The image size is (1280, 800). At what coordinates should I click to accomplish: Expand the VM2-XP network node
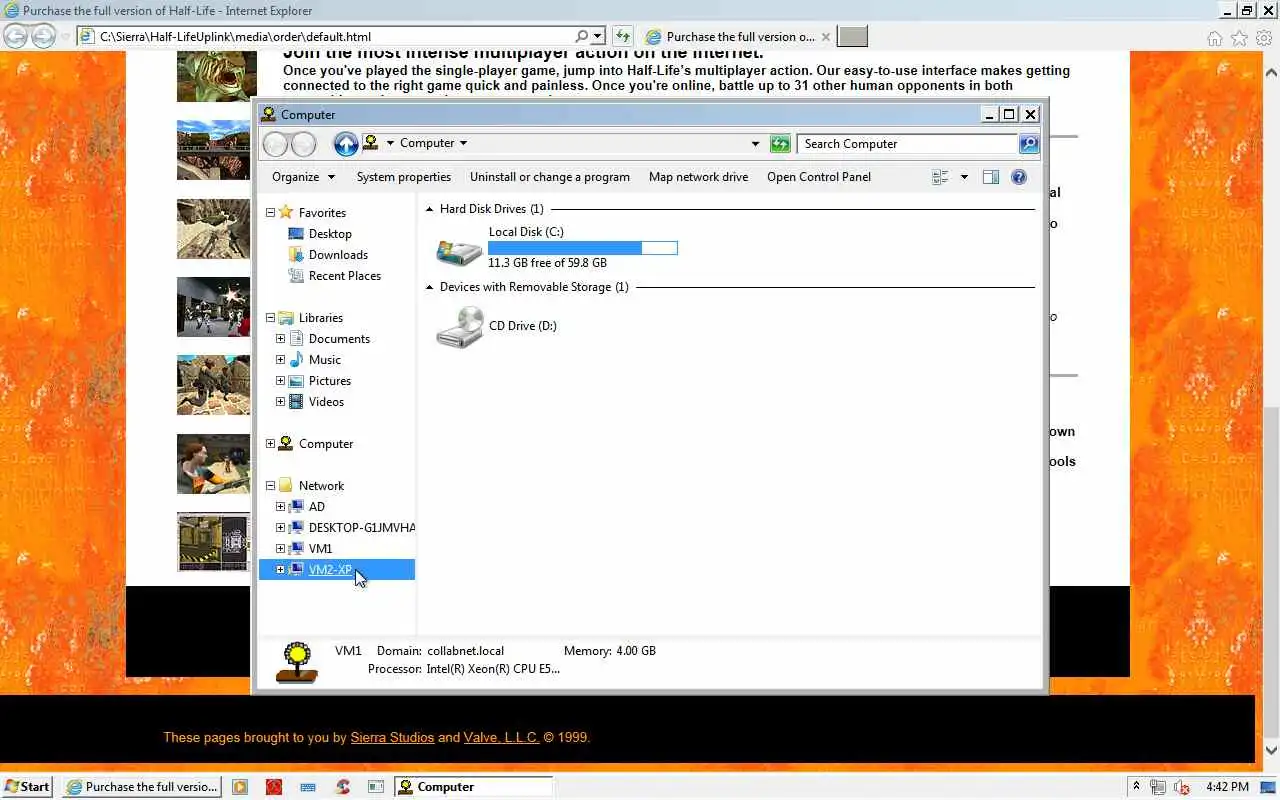(281, 570)
